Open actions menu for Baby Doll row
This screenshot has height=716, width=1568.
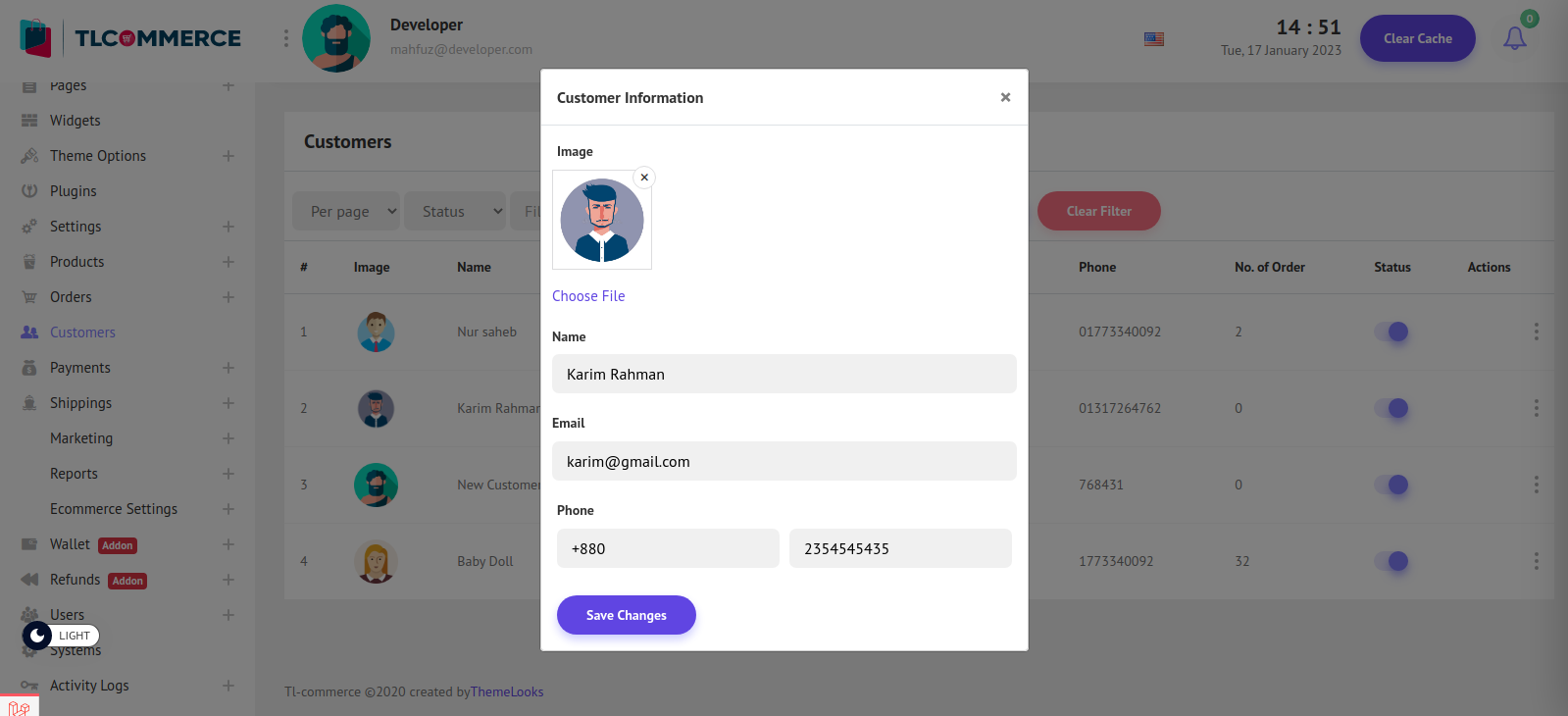pyautogui.click(x=1536, y=561)
